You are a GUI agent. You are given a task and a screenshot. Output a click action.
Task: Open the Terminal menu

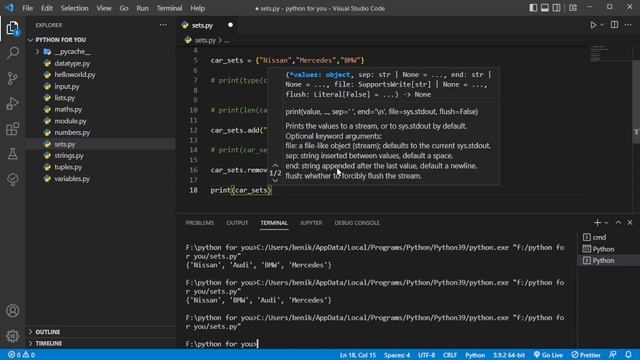[x=169, y=8]
